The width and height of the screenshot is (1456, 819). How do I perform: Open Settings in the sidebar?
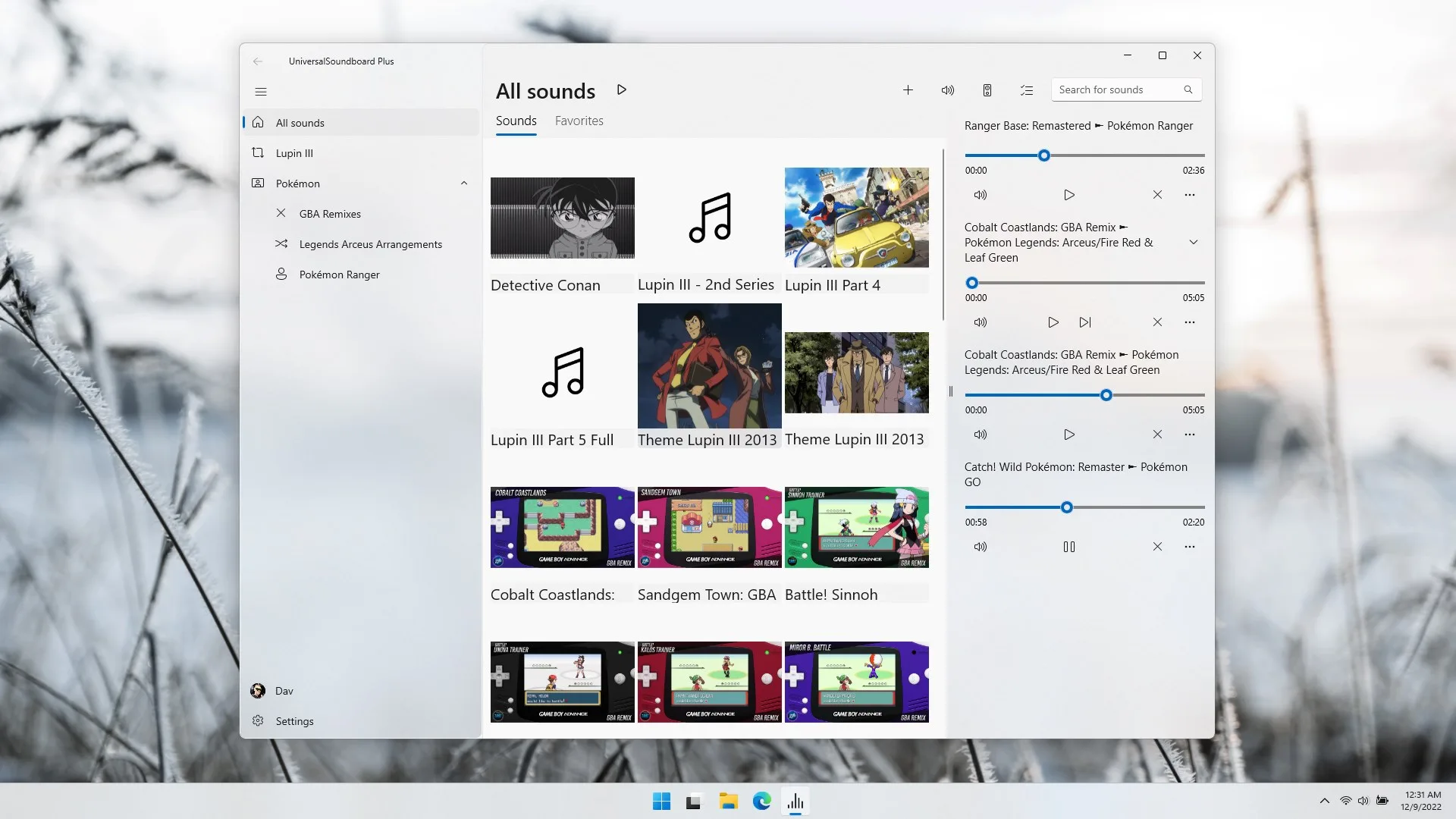tap(361, 721)
